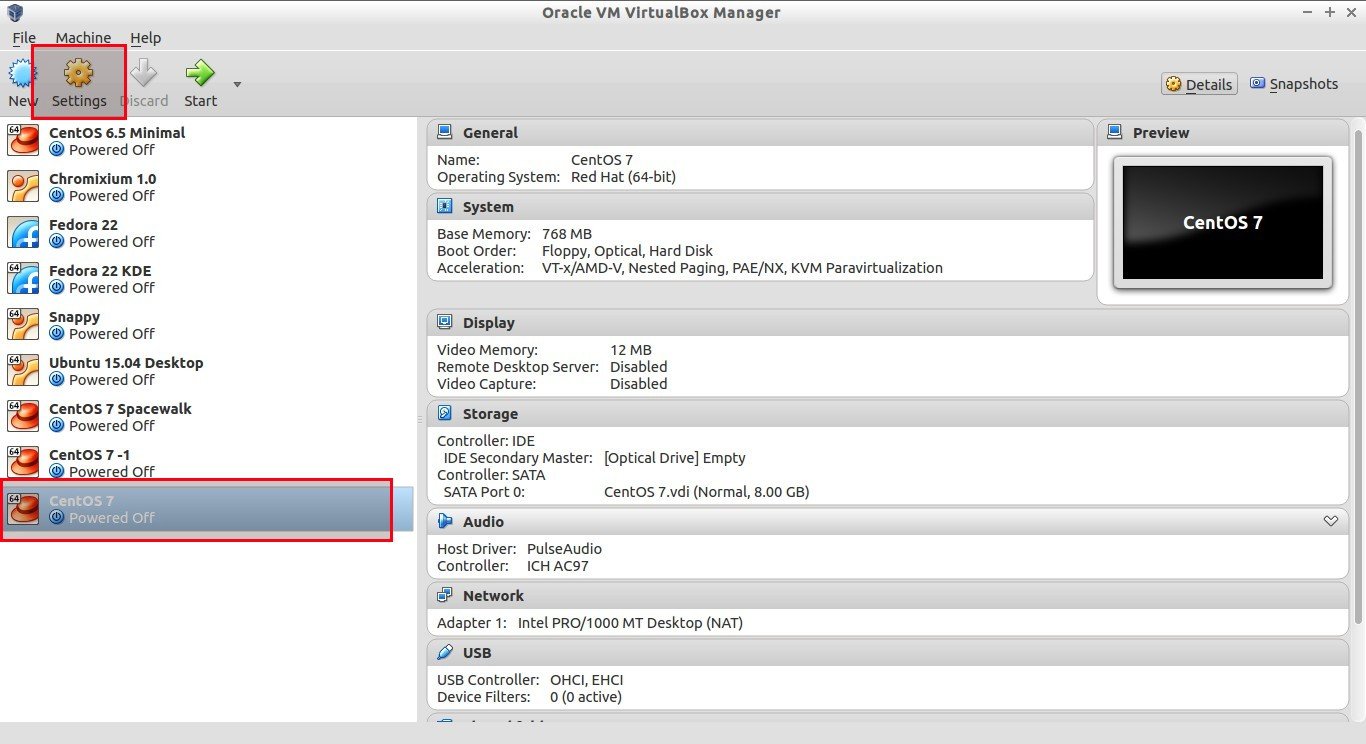Open the Help menu

145,38
